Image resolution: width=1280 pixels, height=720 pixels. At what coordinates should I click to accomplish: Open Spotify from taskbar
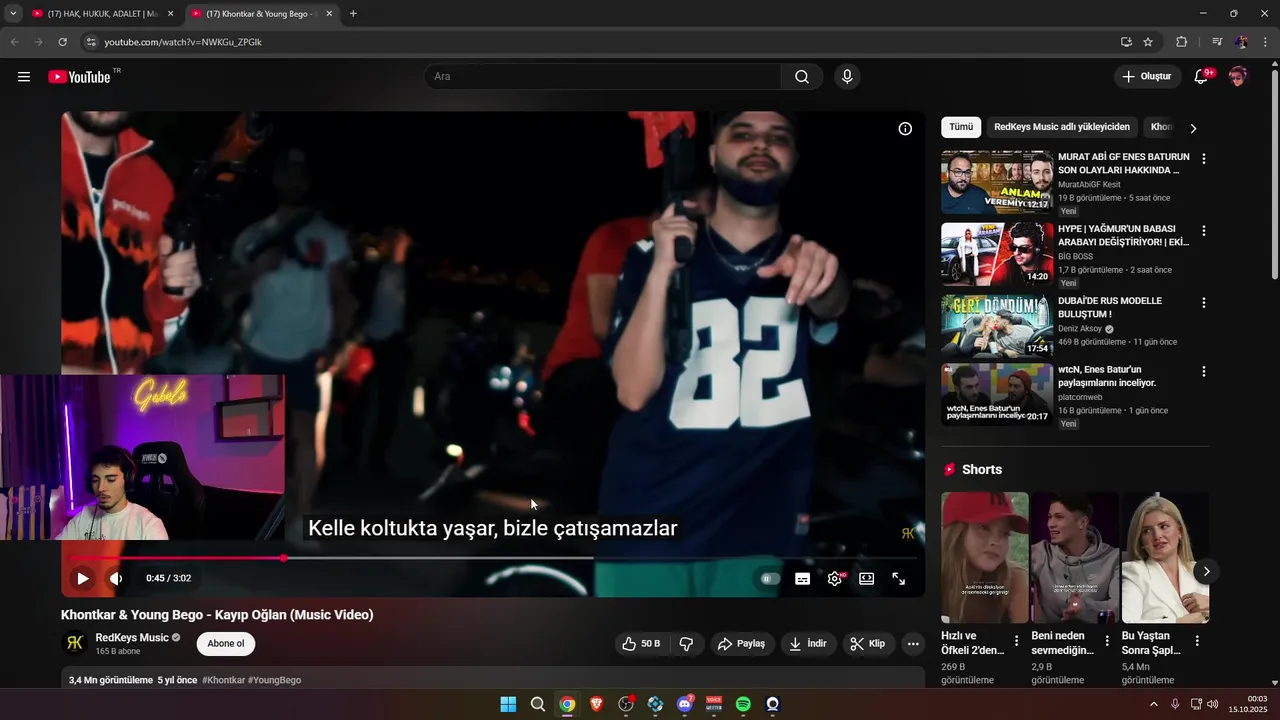point(743,704)
